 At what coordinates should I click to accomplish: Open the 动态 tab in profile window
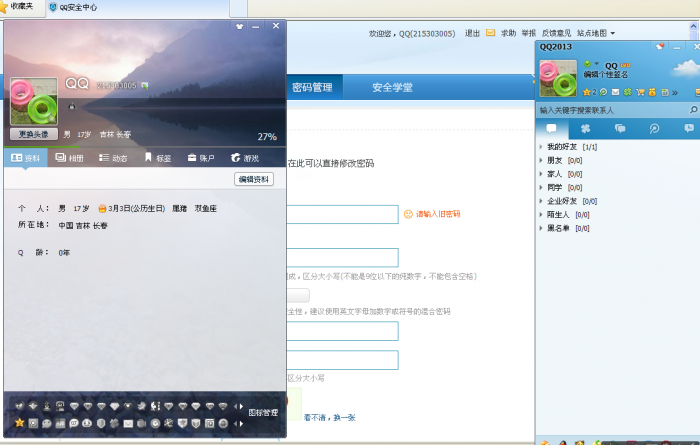click(113, 158)
